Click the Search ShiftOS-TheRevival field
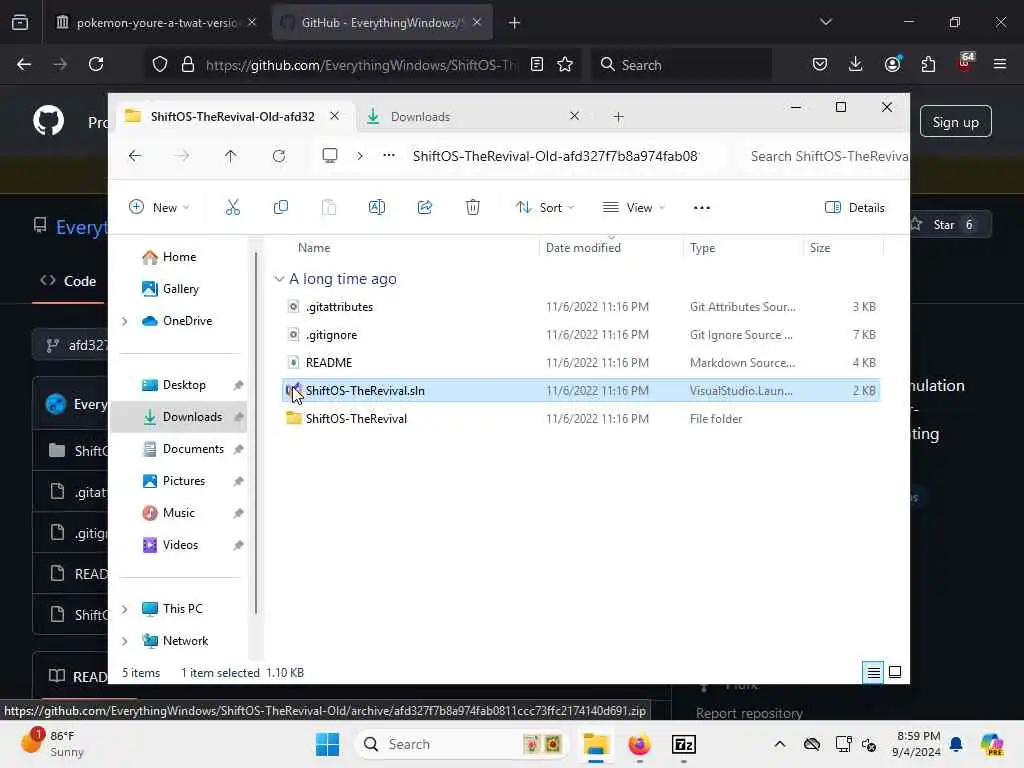Screen dimensions: 1024x768 (x=824, y=156)
